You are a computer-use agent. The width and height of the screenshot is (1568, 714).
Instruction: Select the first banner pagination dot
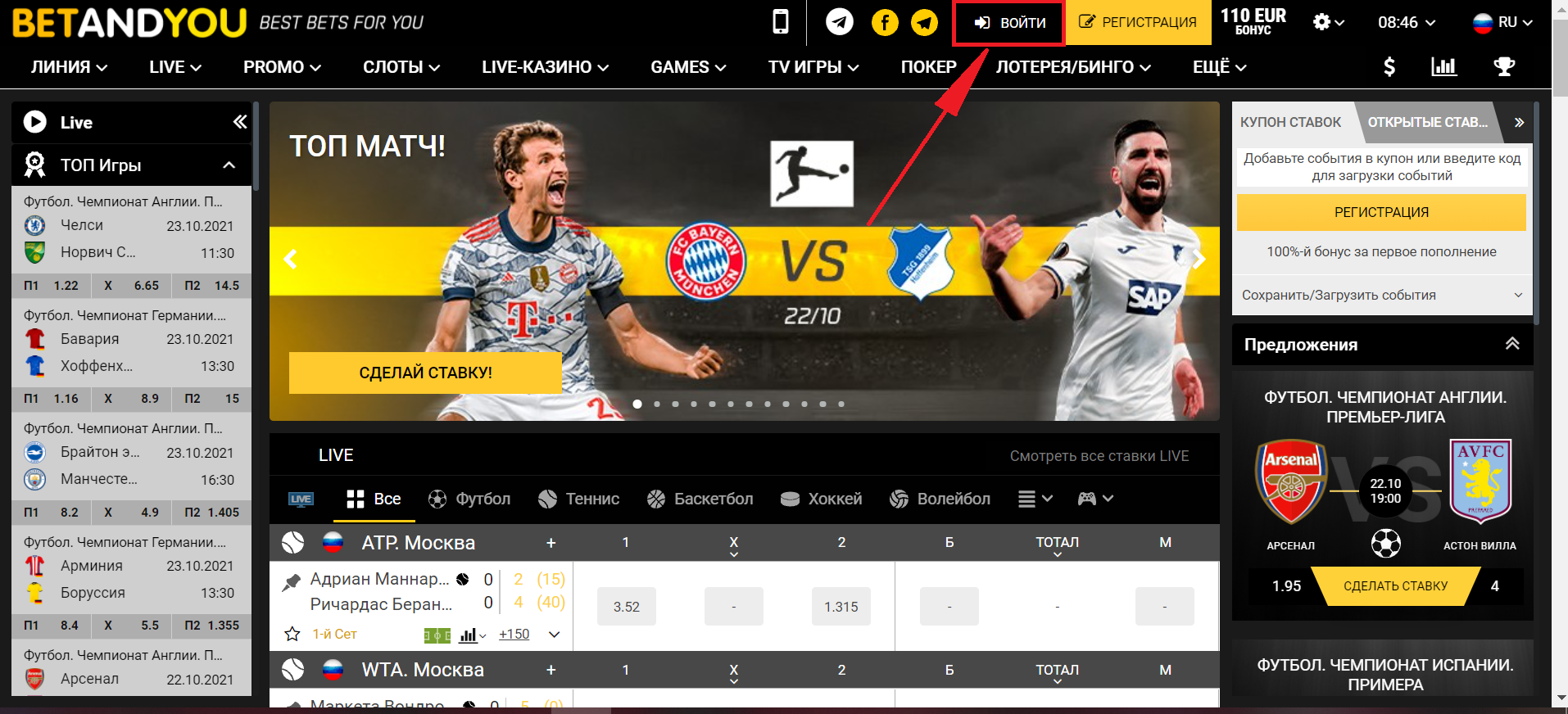click(x=637, y=404)
